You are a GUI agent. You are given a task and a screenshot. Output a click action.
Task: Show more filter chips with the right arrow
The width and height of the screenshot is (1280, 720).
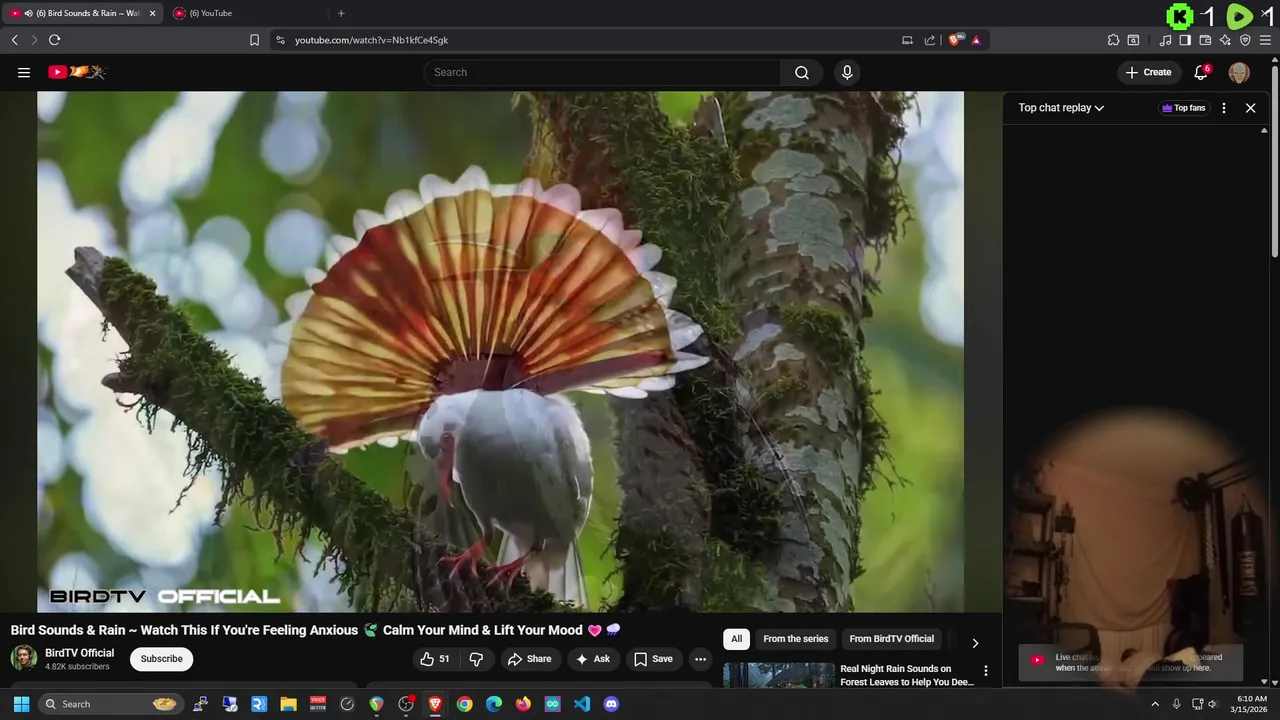click(975, 643)
